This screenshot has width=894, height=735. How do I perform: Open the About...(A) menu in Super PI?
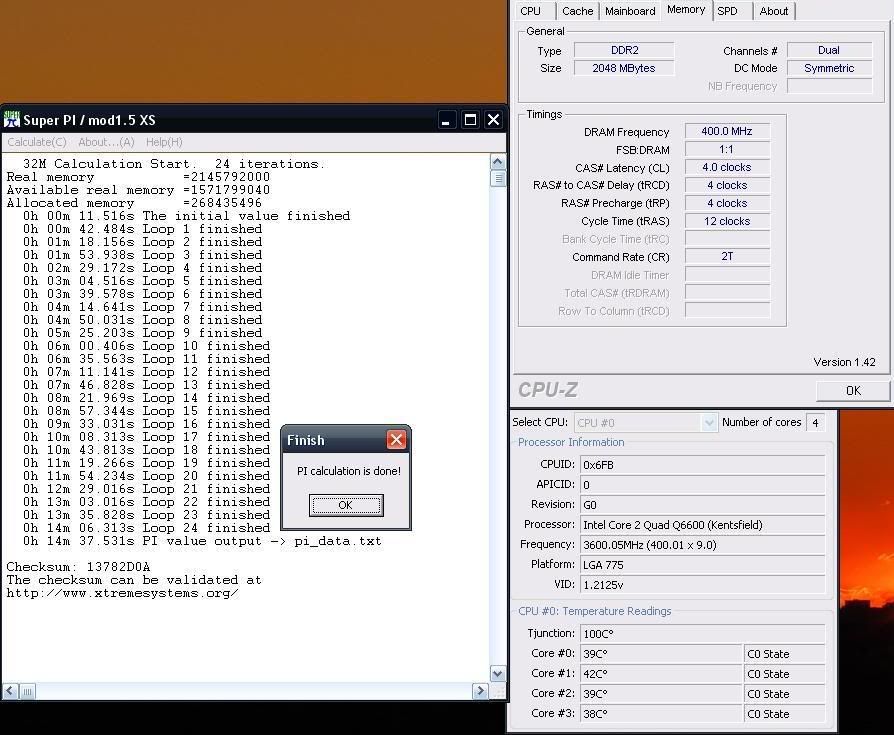tap(106, 142)
